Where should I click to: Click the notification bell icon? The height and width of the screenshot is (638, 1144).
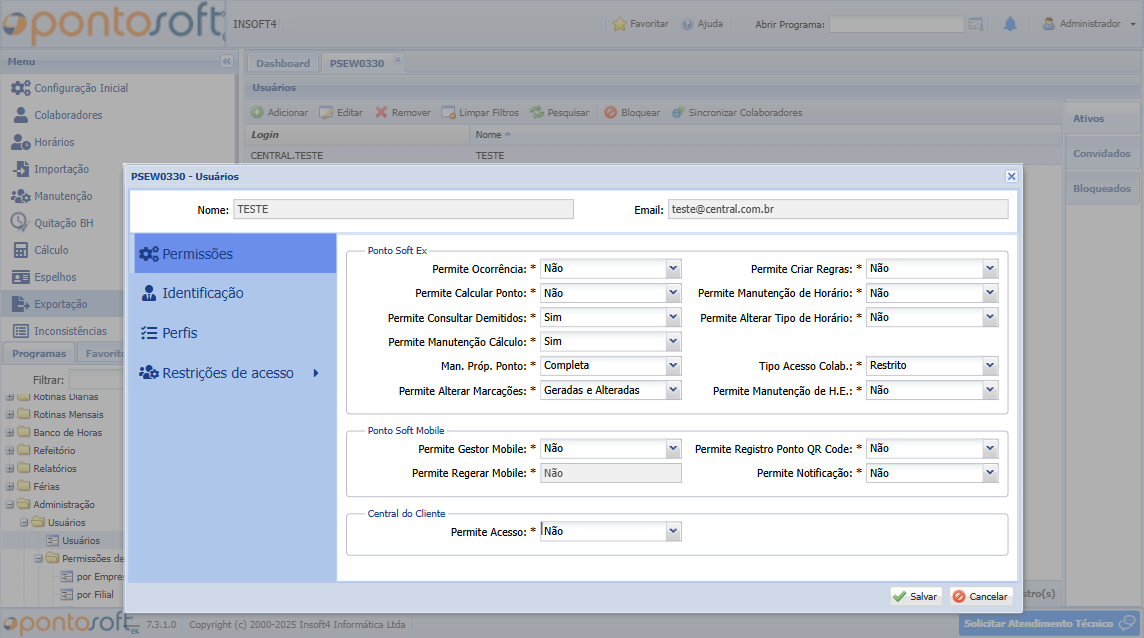tap(1010, 24)
